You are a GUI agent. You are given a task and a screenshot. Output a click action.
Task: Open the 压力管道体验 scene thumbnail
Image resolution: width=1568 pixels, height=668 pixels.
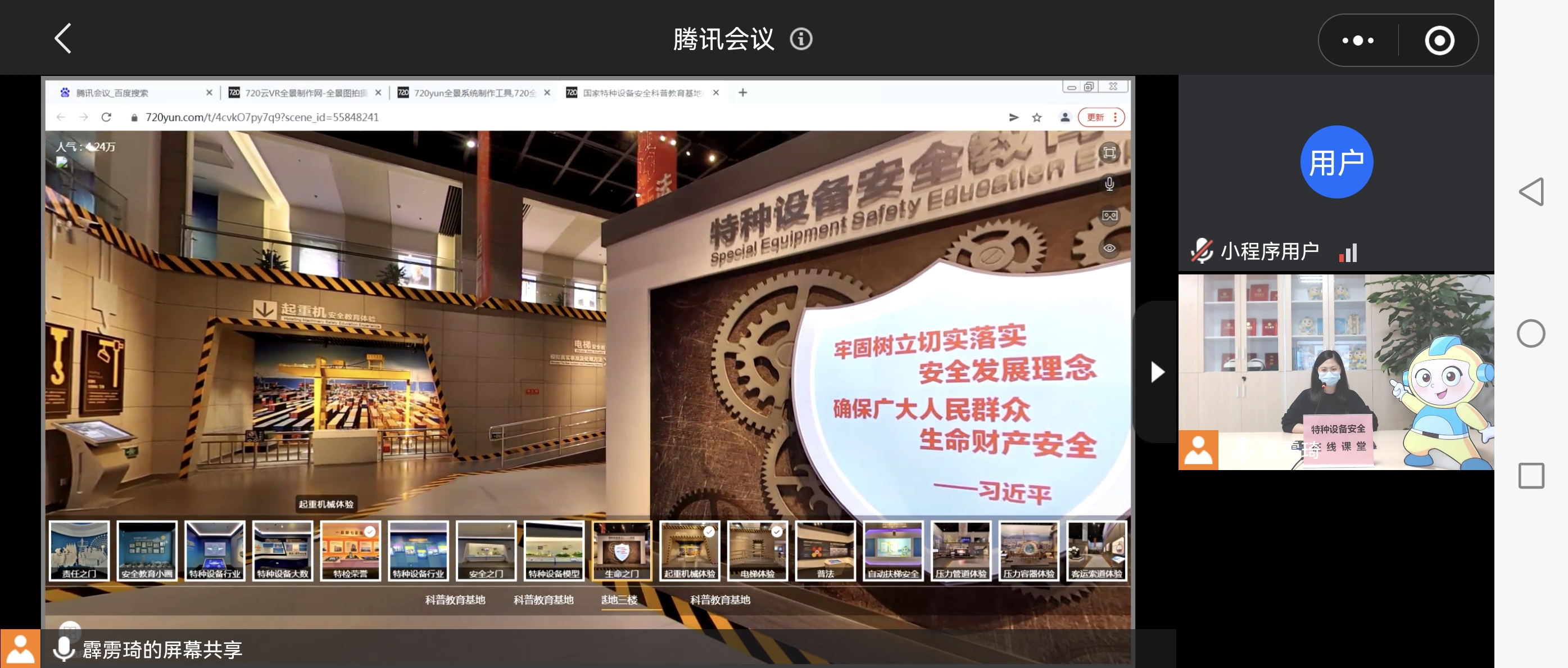[961, 550]
